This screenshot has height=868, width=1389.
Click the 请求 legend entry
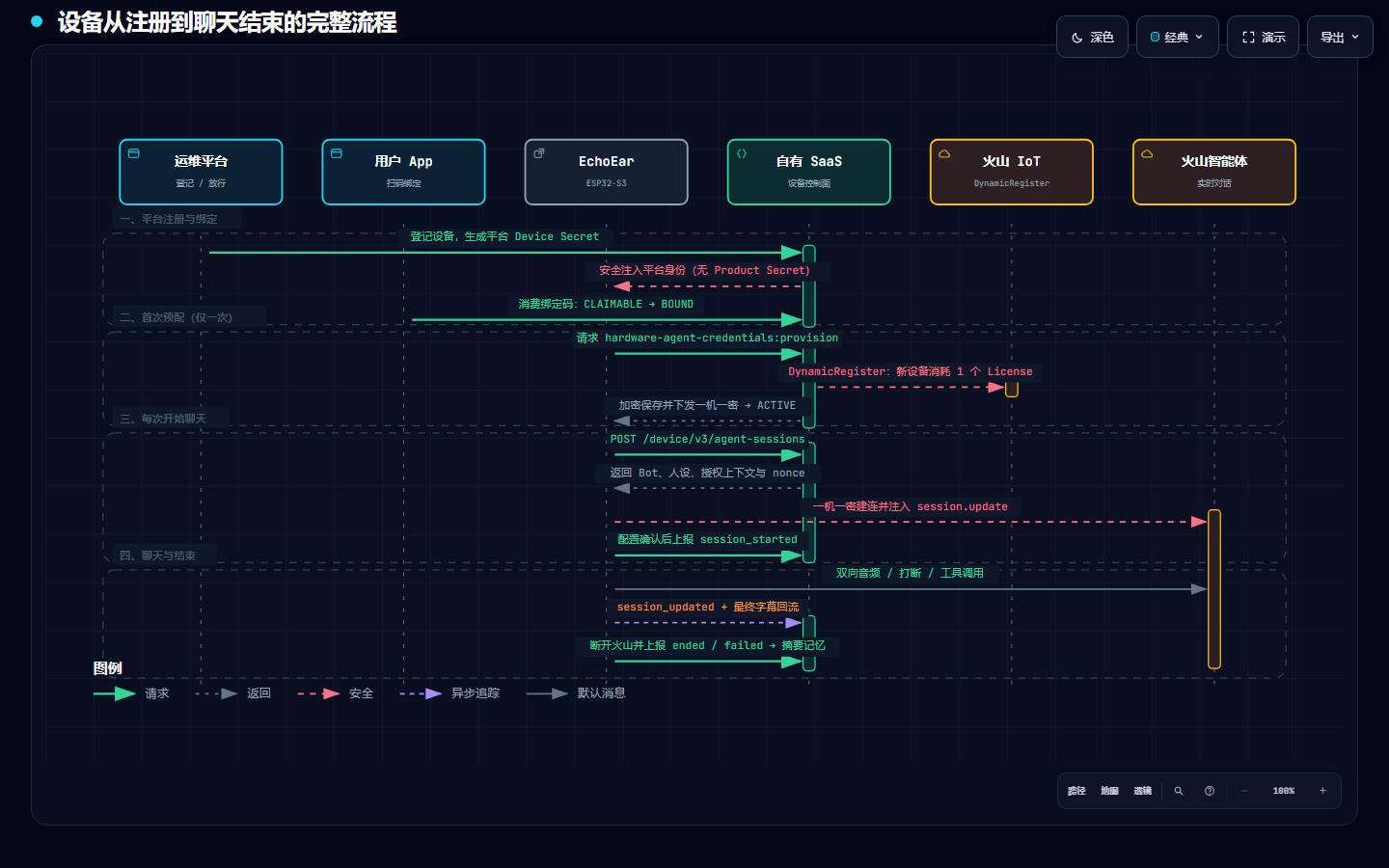click(x=132, y=693)
